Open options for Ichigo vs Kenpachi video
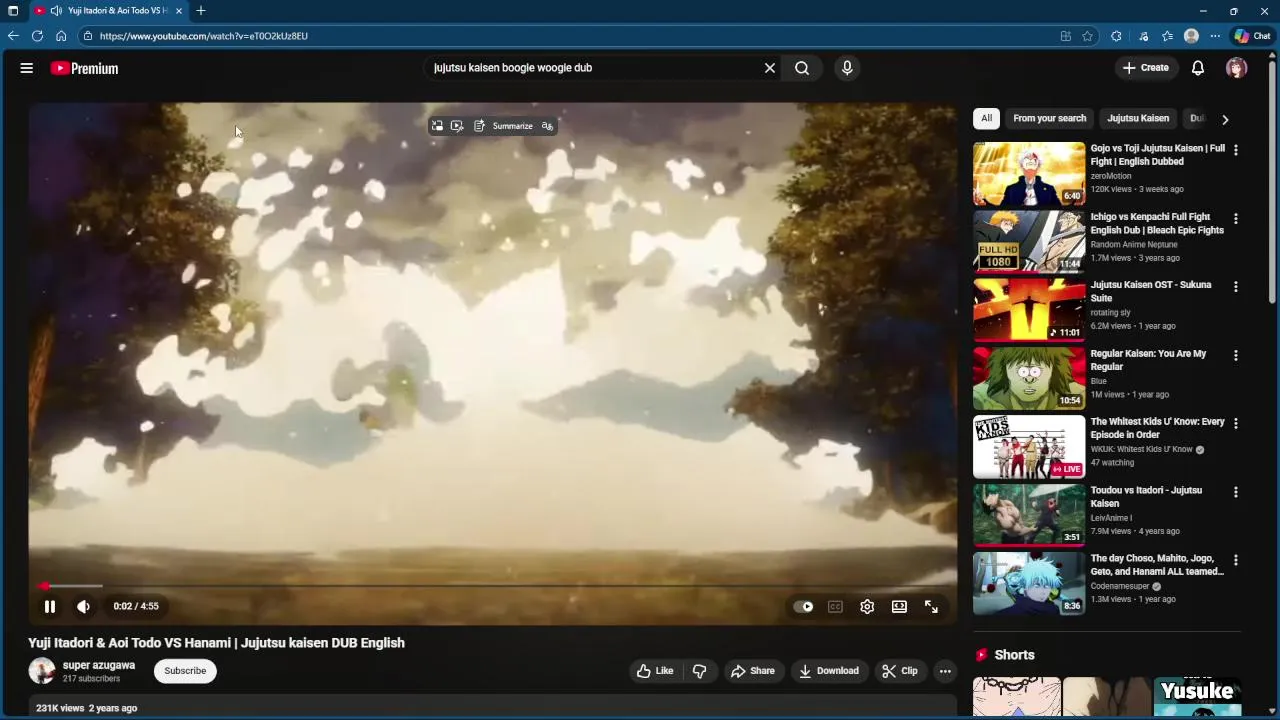Screen dimensions: 1280x720 pyautogui.click(x=1236, y=218)
